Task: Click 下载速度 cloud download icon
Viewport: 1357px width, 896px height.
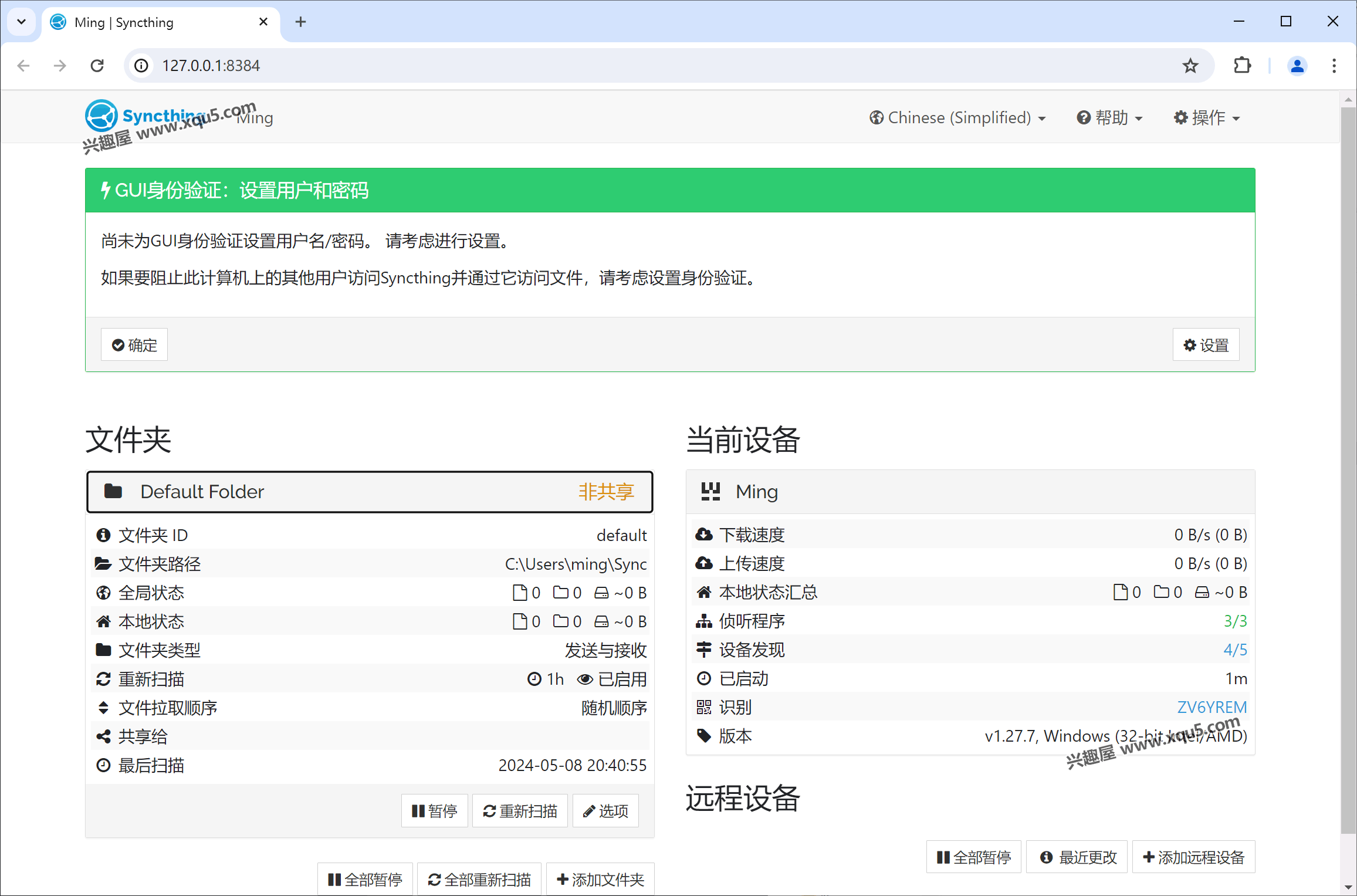Action: [704, 535]
